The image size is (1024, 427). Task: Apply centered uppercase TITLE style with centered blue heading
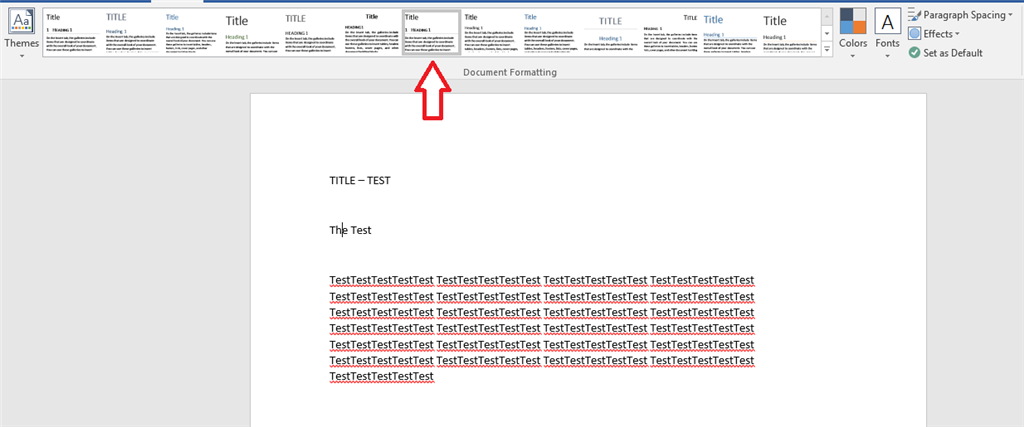tap(610, 33)
